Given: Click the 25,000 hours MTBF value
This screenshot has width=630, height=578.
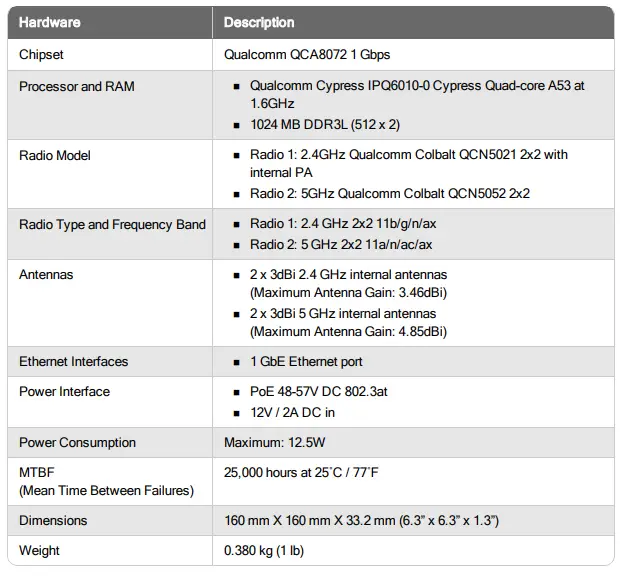Looking at the screenshot, I should tap(315, 470).
